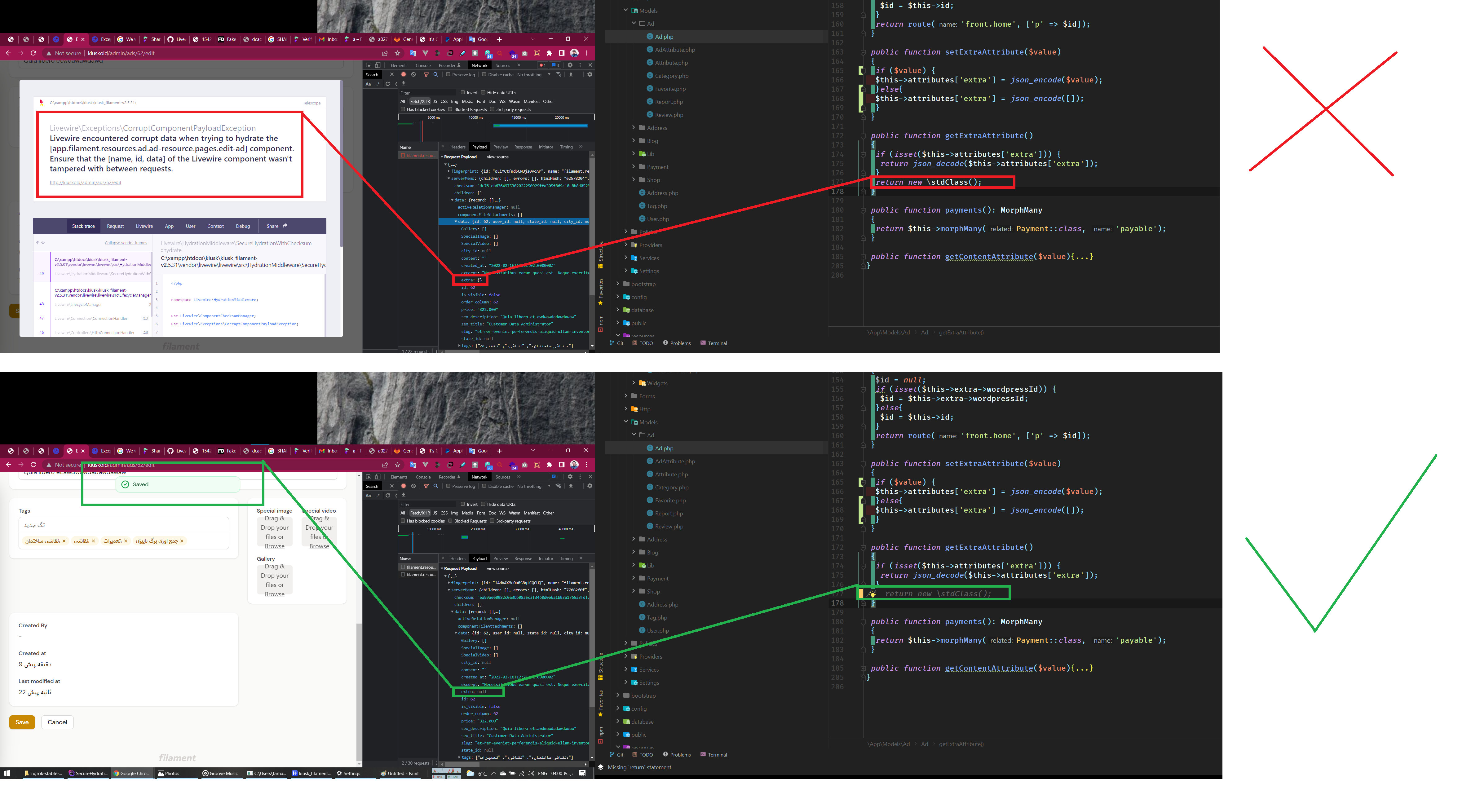Image resolution: width=1458 pixels, height=812 pixels.
Task: Click the yellow Save button in Filament
Action: [21, 722]
